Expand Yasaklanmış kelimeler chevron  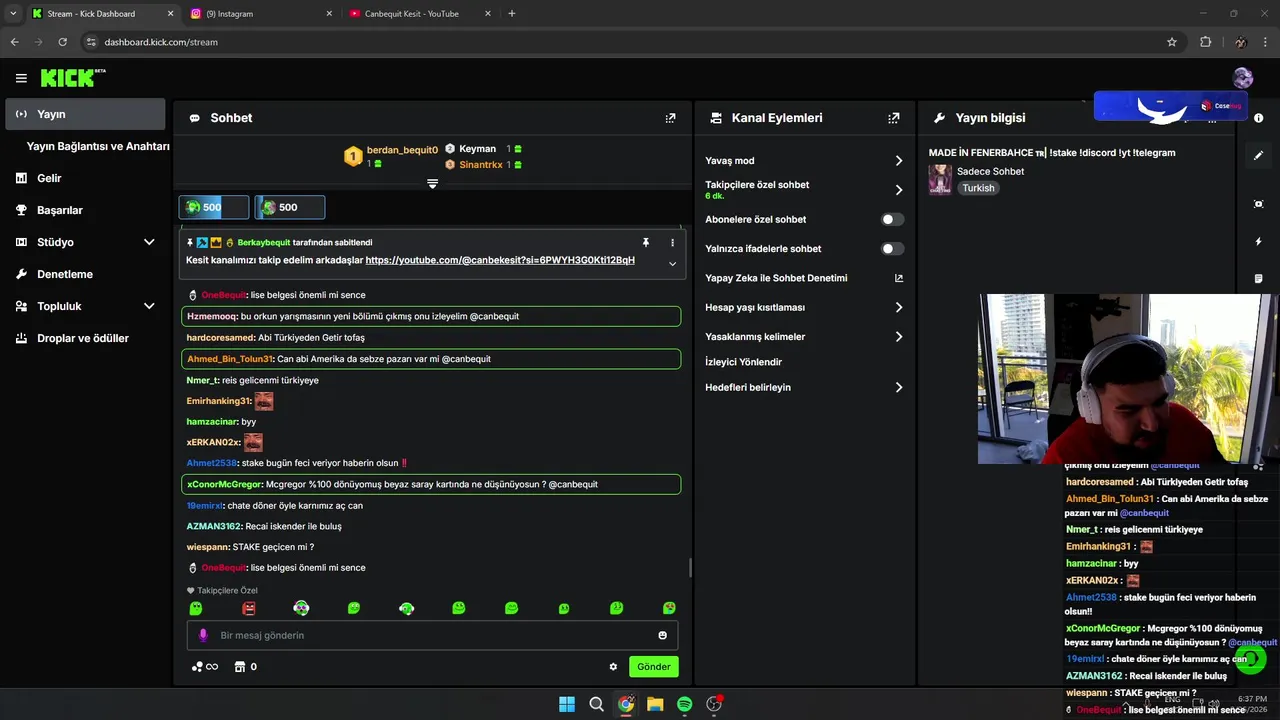(x=898, y=337)
